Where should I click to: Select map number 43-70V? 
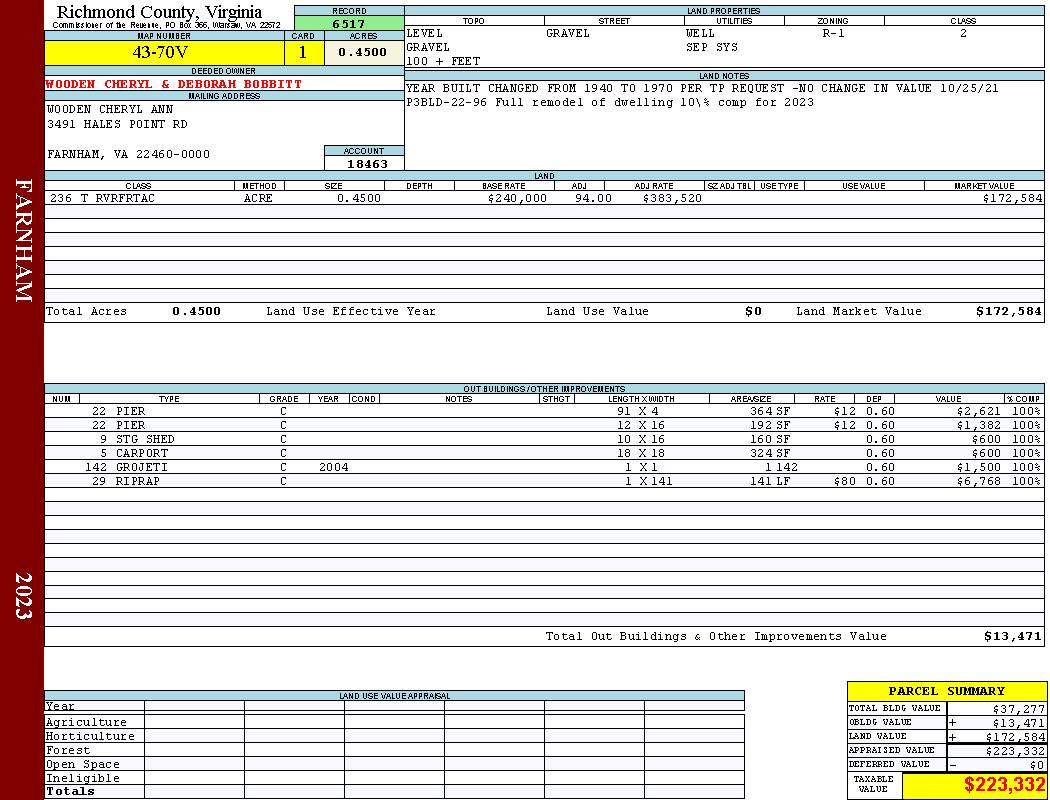[161, 52]
